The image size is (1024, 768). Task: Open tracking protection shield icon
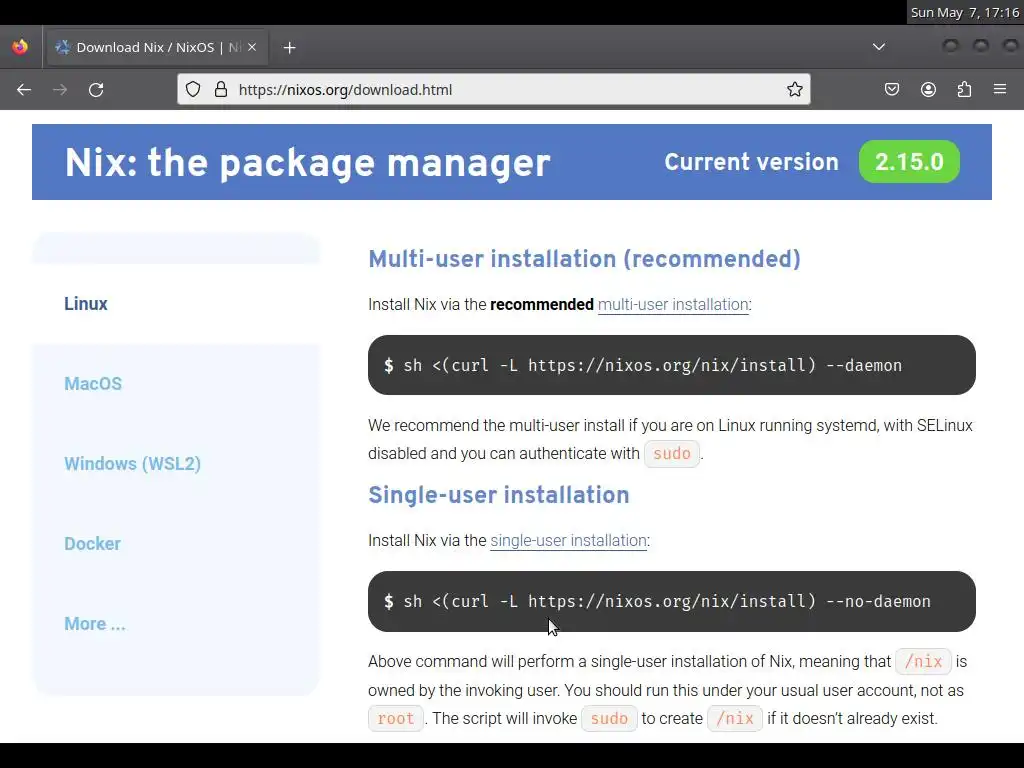[194, 90]
